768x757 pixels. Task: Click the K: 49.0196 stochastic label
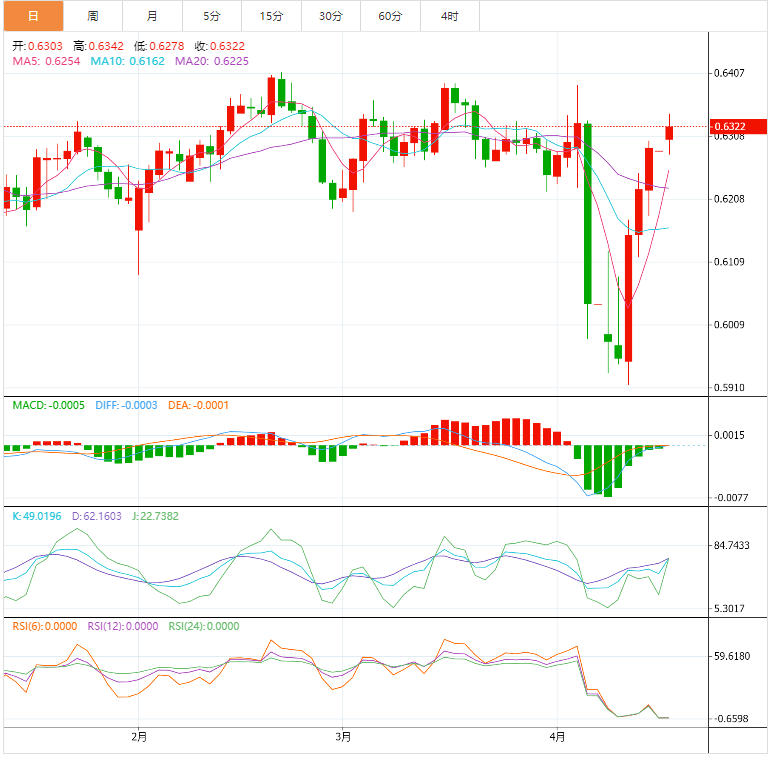[x=36, y=516]
